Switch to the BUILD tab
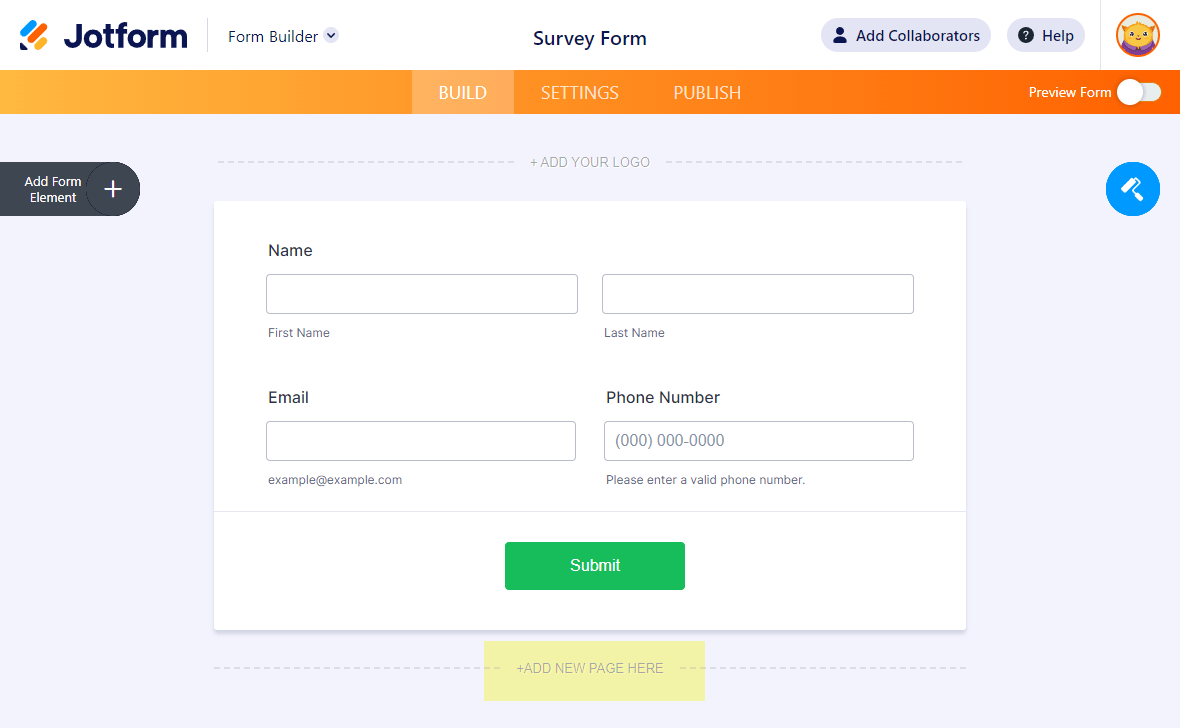Viewport: 1180px width, 728px height. [x=462, y=93]
